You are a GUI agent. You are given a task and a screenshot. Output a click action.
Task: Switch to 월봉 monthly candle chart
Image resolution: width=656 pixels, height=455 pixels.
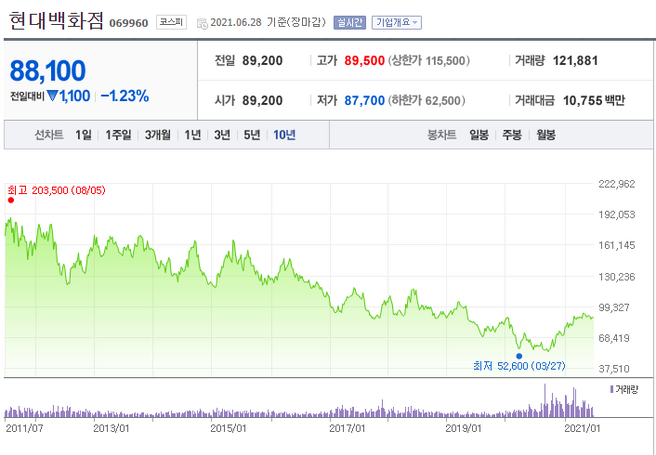coord(546,135)
